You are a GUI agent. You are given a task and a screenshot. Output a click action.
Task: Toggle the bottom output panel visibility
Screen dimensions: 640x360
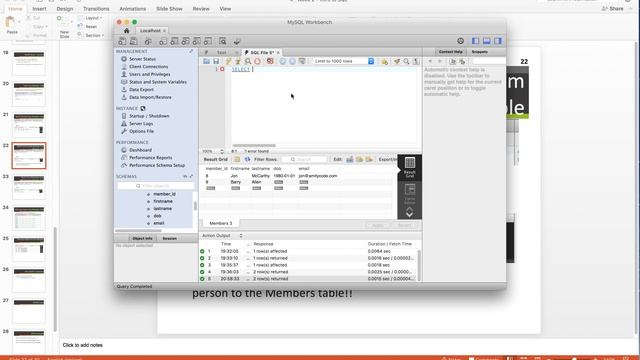point(487,41)
